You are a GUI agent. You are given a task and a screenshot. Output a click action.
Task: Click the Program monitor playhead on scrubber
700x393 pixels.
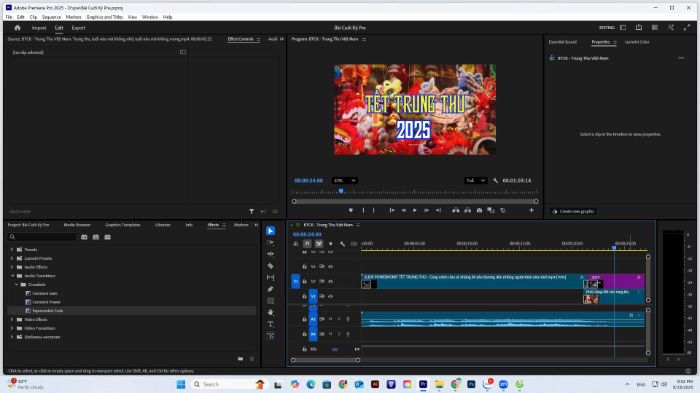(x=341, y=191)
